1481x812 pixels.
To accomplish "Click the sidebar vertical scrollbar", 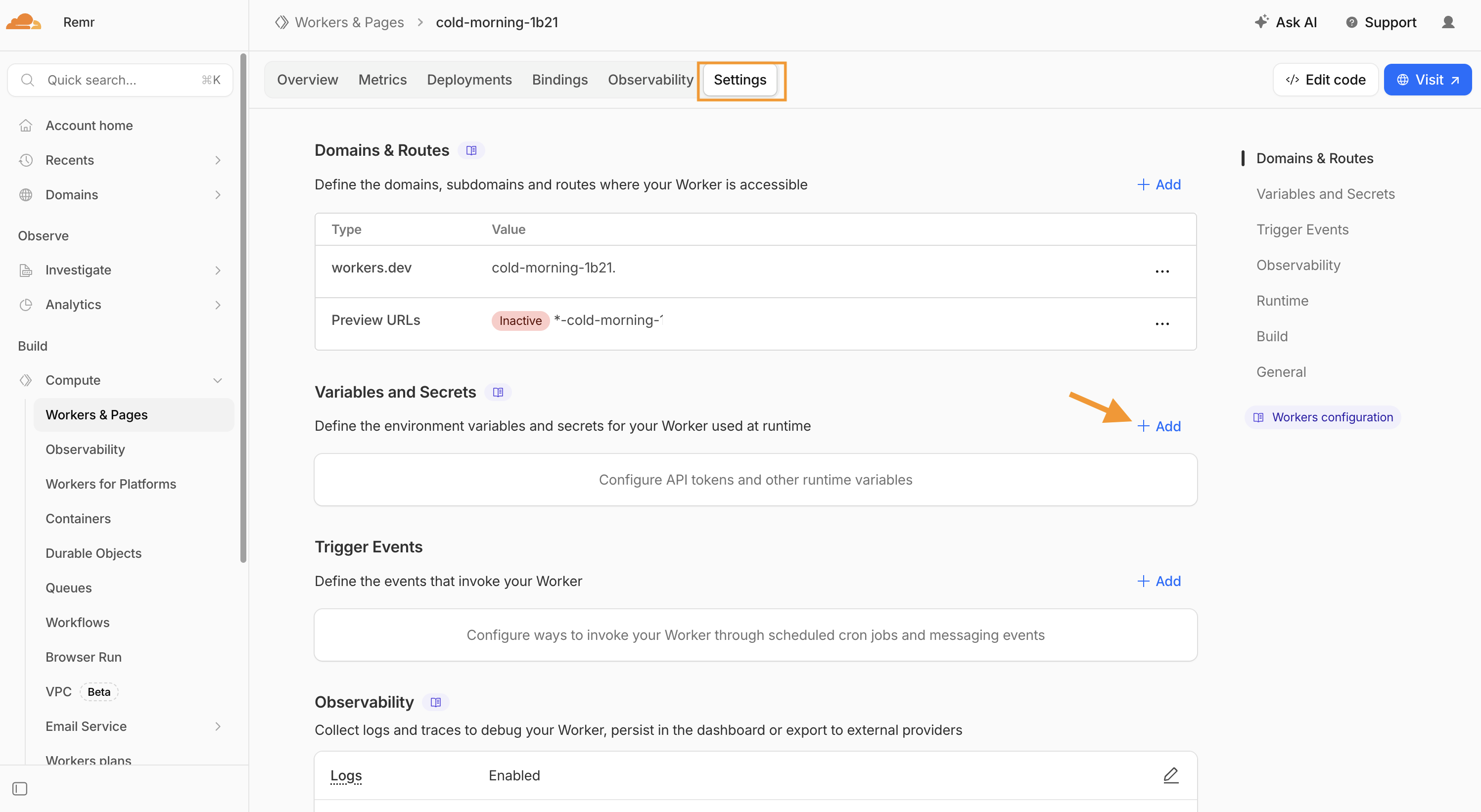I will (243, 308).
